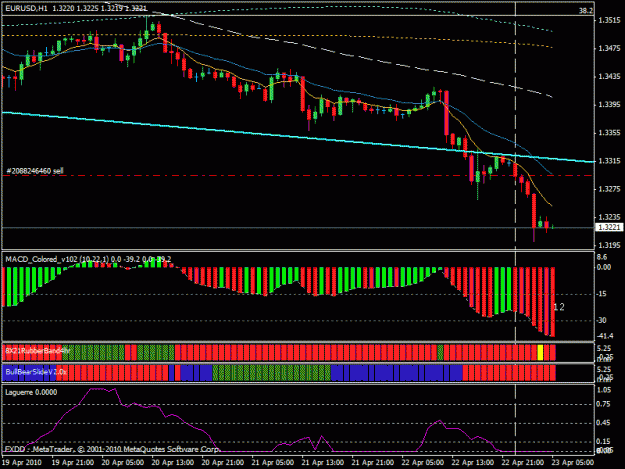This screenshot has width=625, height=469.
Task: Click the 1.3195 price axis label
Action: [x=609, y=245]
